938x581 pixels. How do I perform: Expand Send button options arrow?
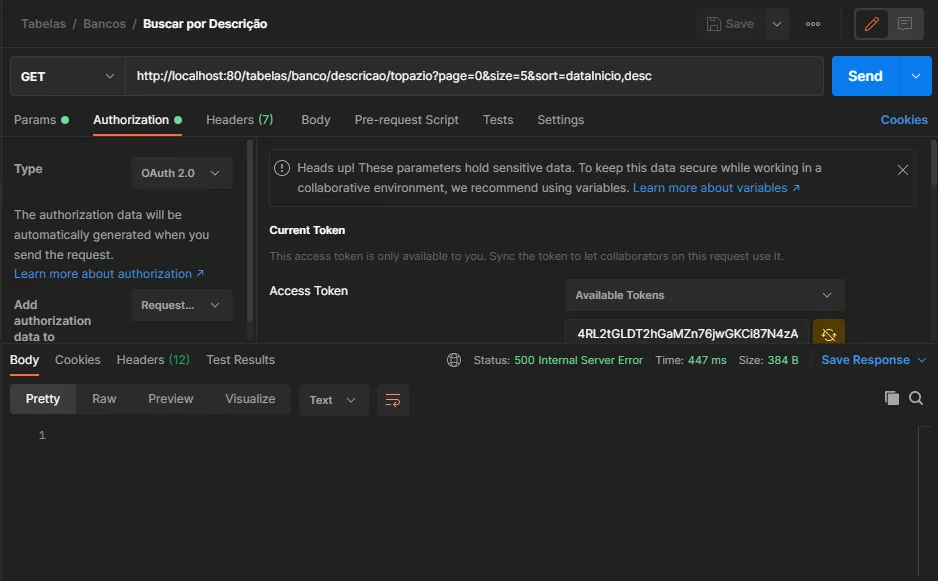[915, 76]
